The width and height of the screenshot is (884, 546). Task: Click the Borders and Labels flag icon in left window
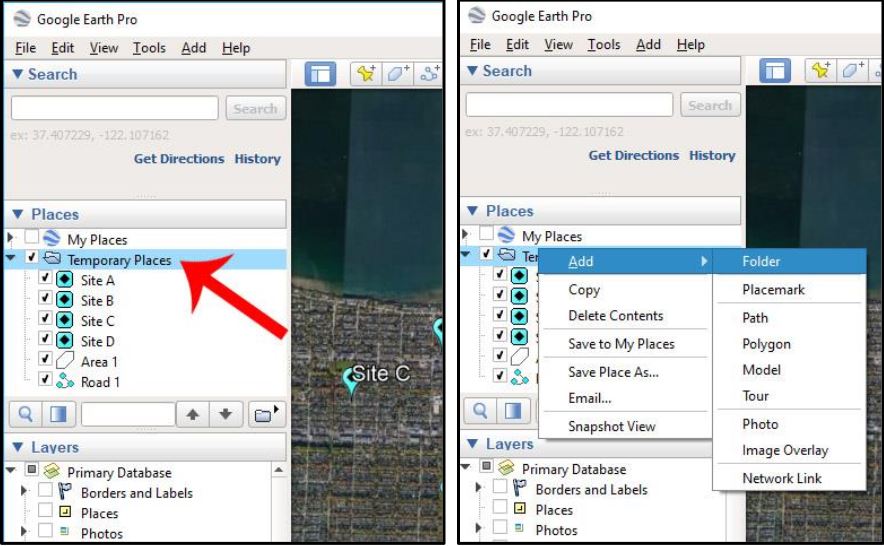click(65, 492)
